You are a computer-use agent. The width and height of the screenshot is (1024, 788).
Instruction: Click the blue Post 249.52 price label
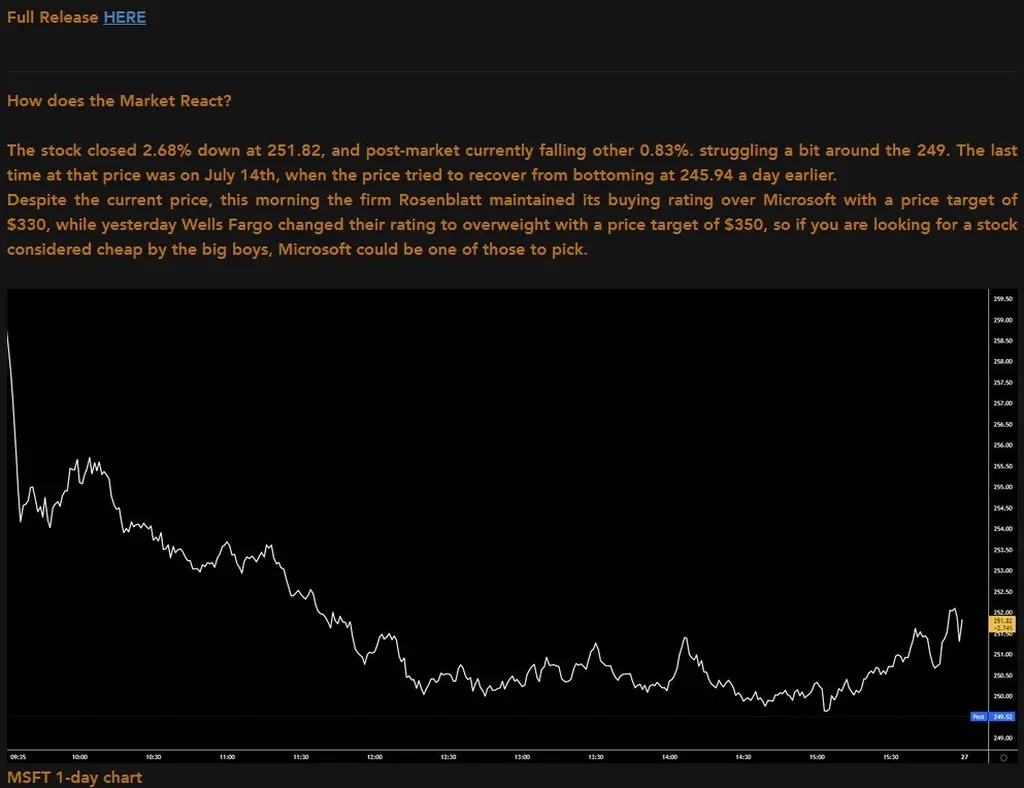pyautogui.click(x=993, y=716)
